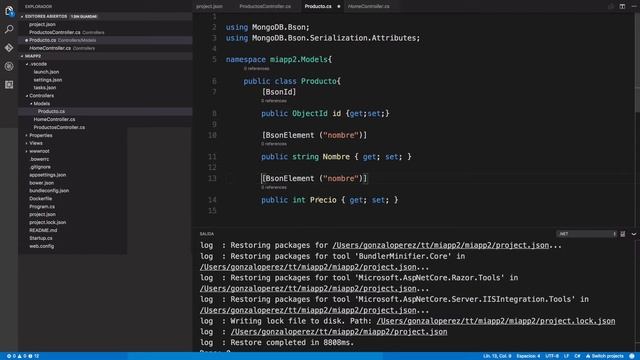
Task: Open the underlined project.json link after 'IISIntegration.Tools'
Action: [x=308, y=310]
